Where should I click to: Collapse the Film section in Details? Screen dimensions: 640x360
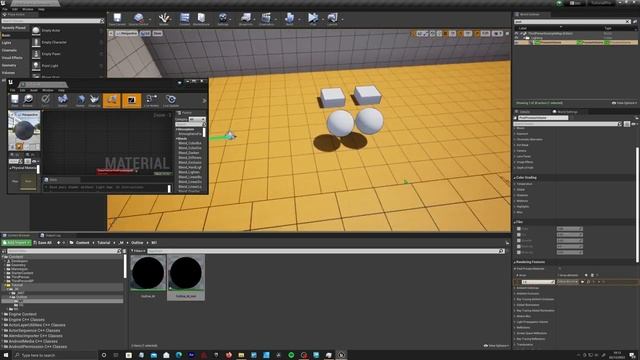click(x=515, y=222)
